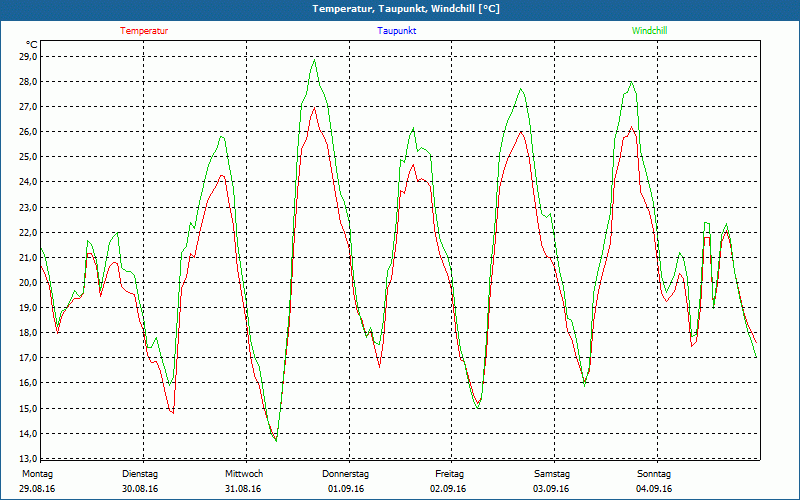The width and height of the screenshot is (800, 500).
Task: Click the 04.09.16 date label
Action: [x=654, y=489]
